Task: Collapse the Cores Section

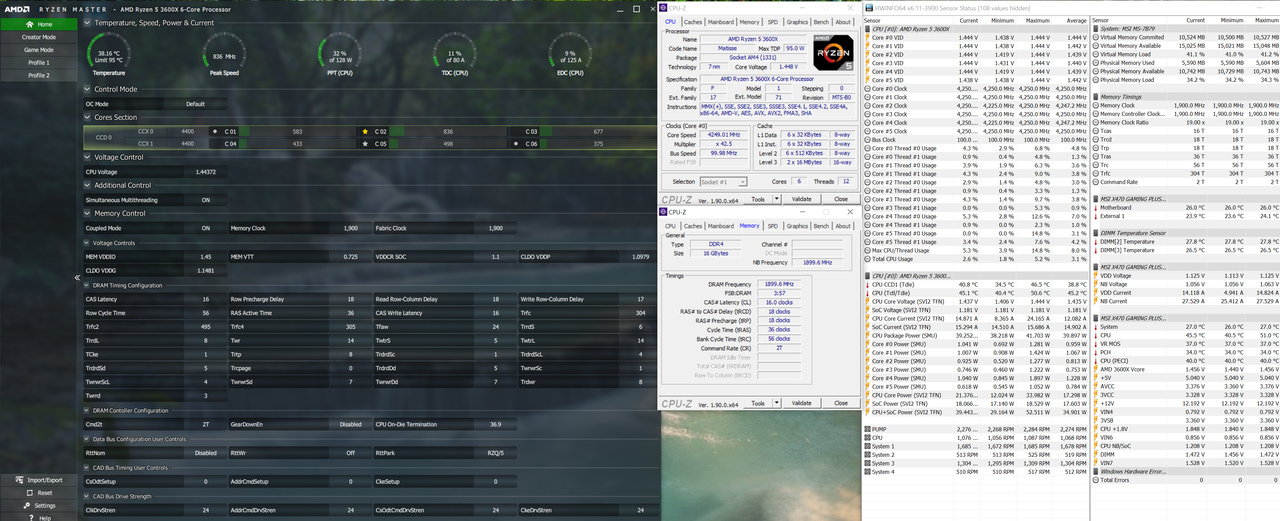Action: pos(87,117)
